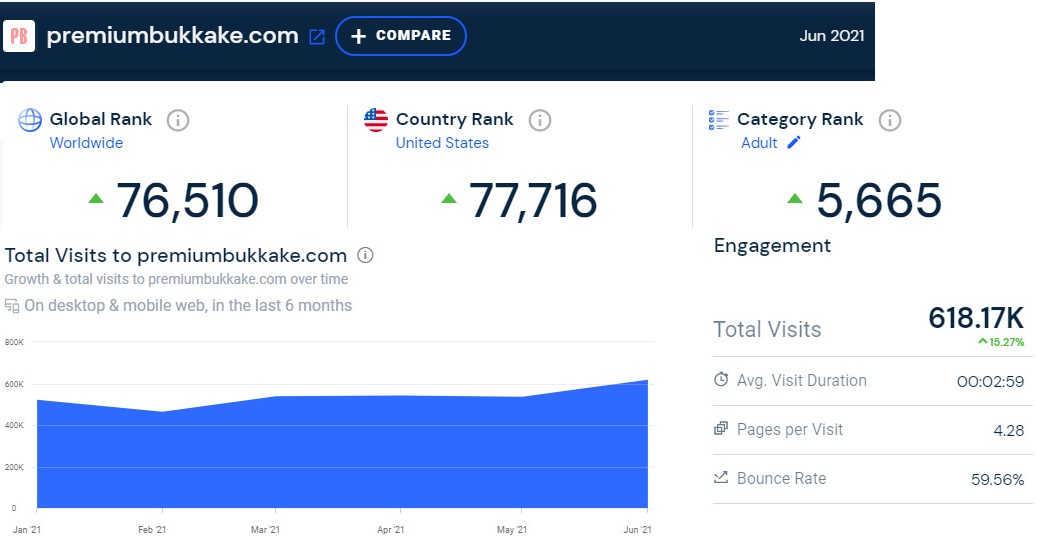1038x554 pixels.
Task: Click the Category Rank list icon
Action: 718,120
